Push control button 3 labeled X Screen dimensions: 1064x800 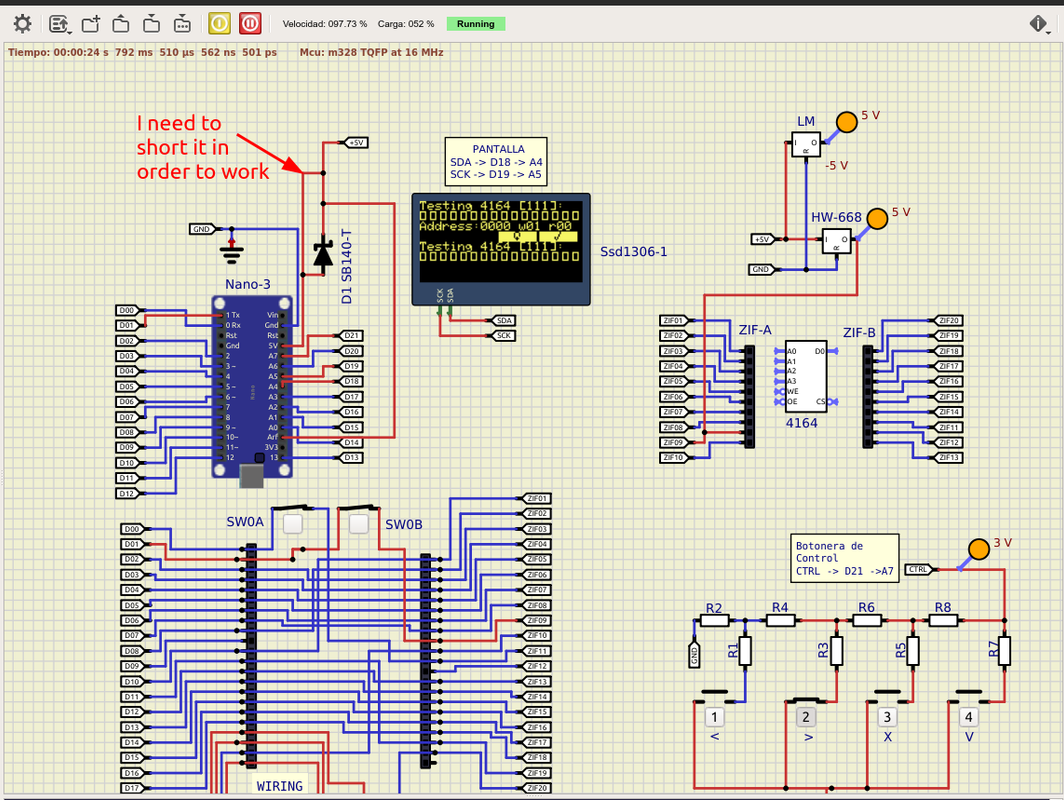(x=887, y=717)
